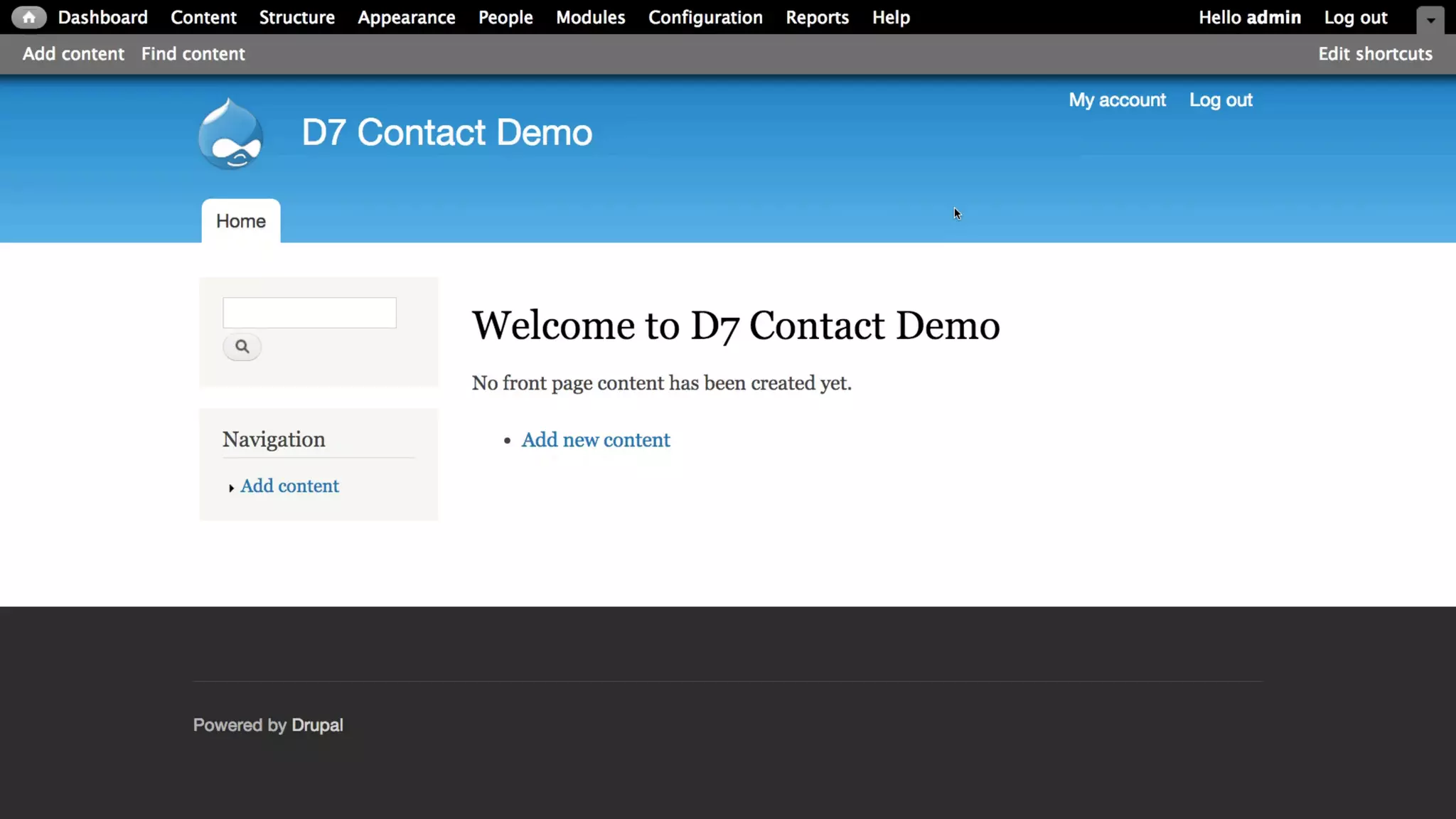The width and height of the screenshot is (1456, 819).
Task: Open the Appearance menu
Action: [407, 18]
